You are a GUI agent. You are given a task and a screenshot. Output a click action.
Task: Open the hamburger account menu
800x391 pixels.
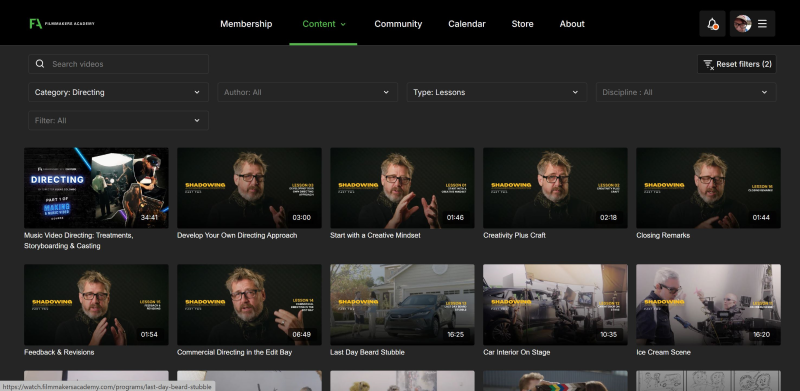[762, 23]
